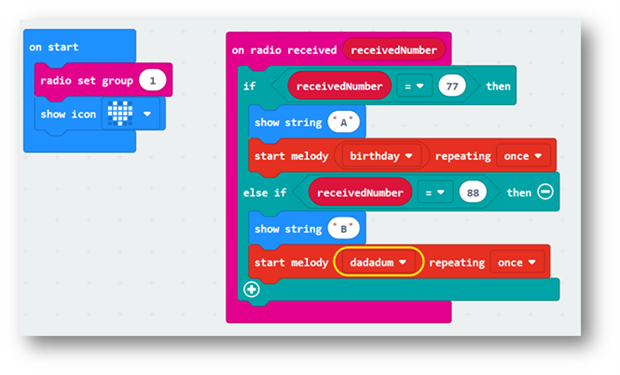Click the heart icon LED preview
This screenshot has width=620, height=375.
[x=120, y=114]
